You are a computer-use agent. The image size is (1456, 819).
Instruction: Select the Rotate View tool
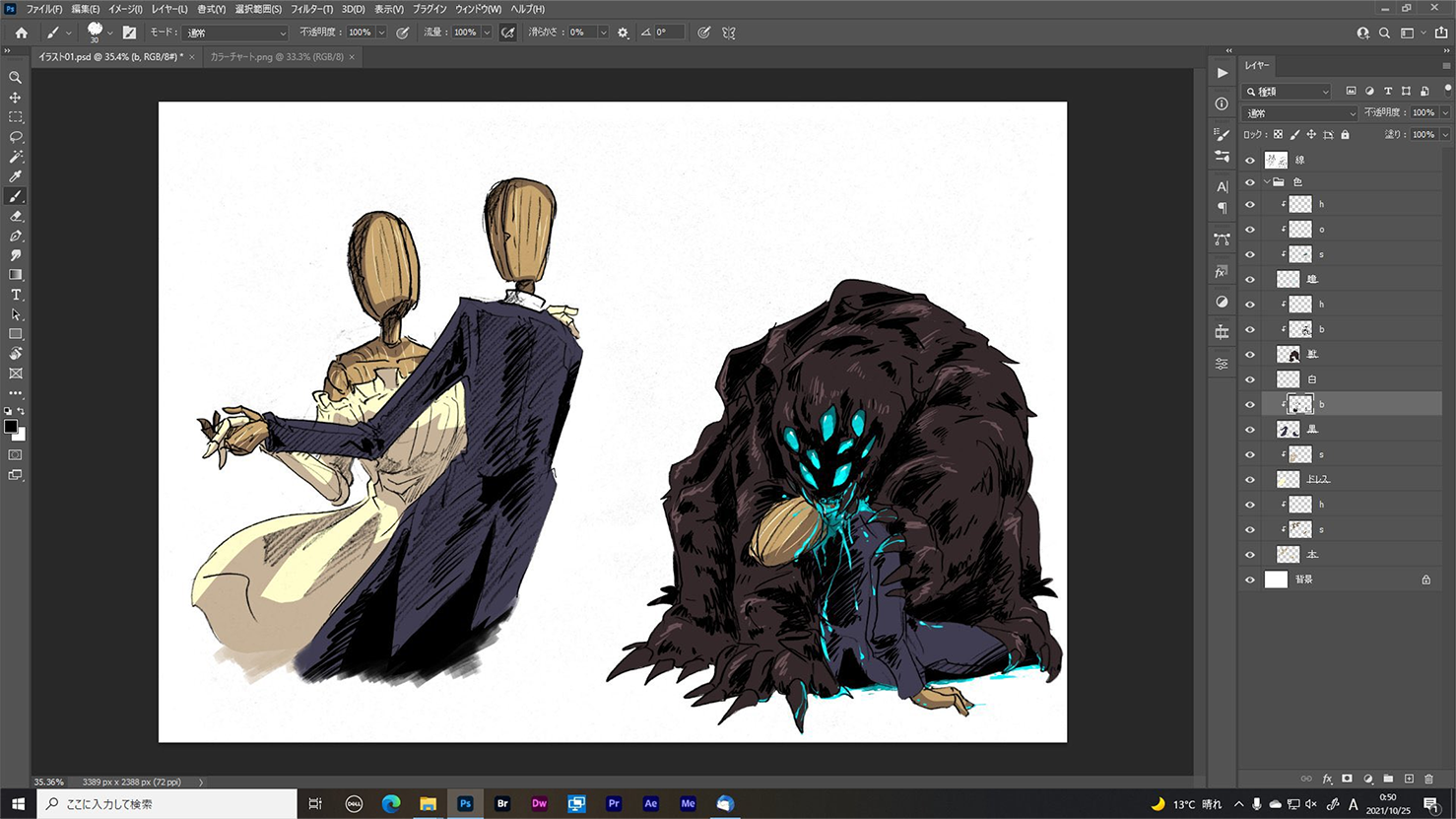[15, 354]
